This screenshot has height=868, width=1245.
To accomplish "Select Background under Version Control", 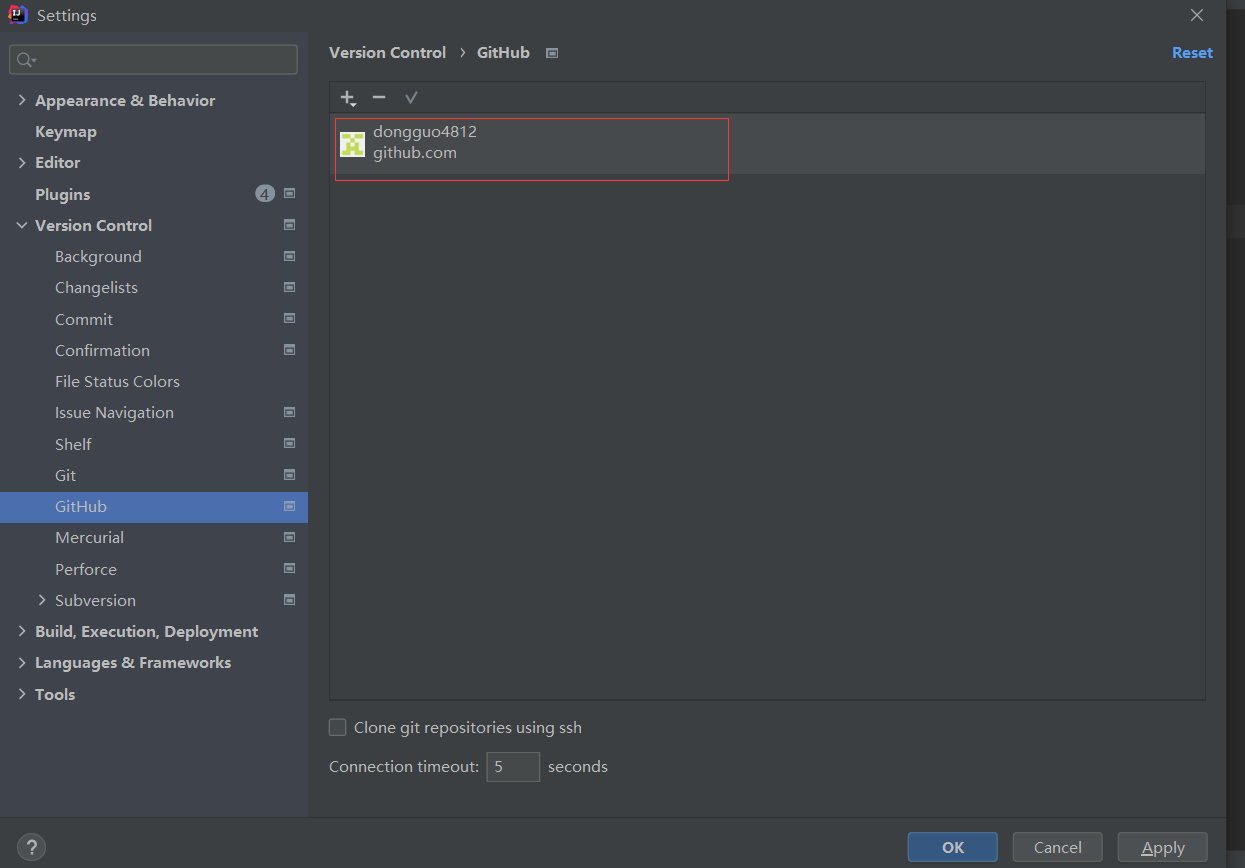I will coord(98,256).
